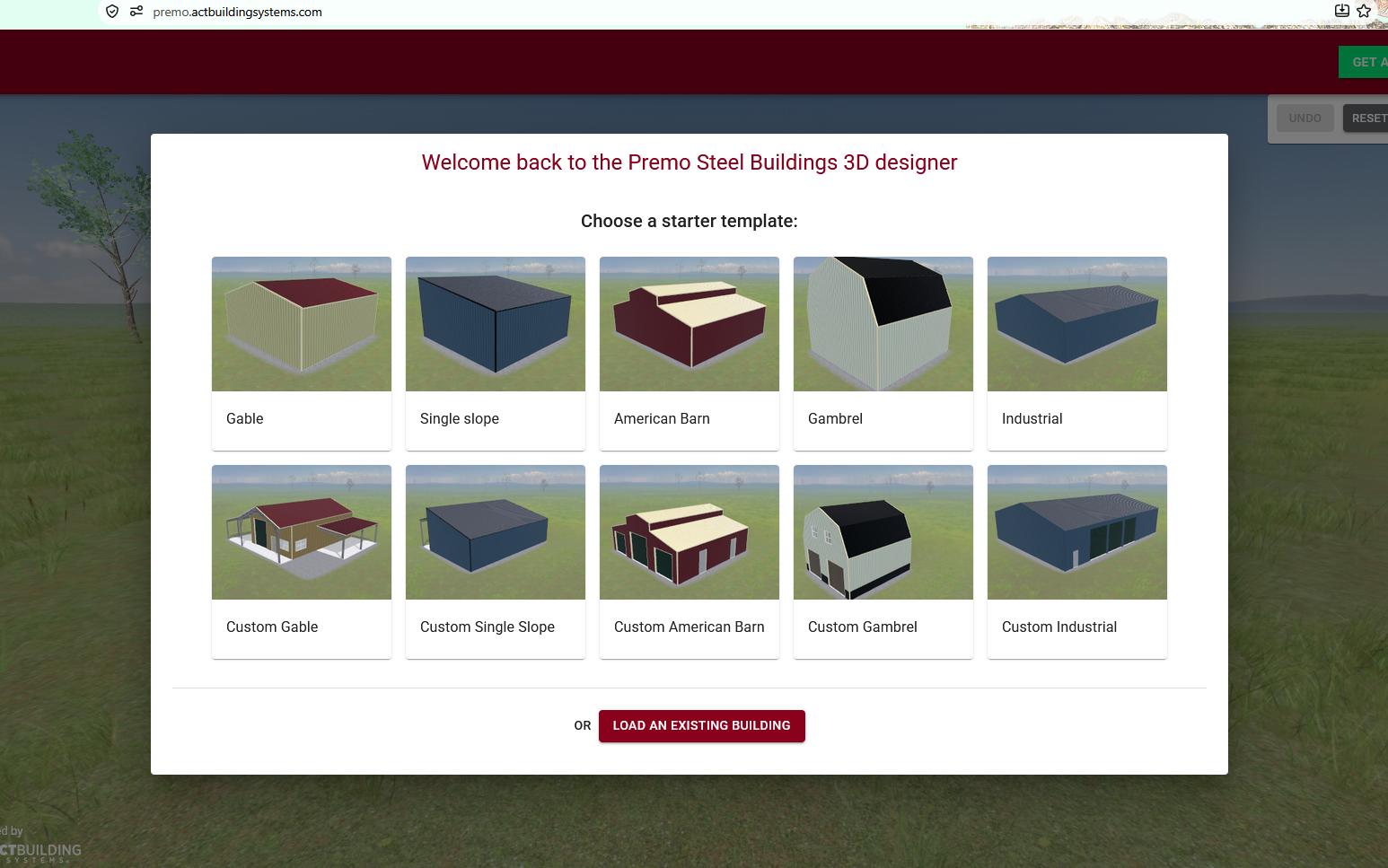This screenshot has height=868, width=1388.
Task: Click the green GET A button
Action: [1364, 62]
